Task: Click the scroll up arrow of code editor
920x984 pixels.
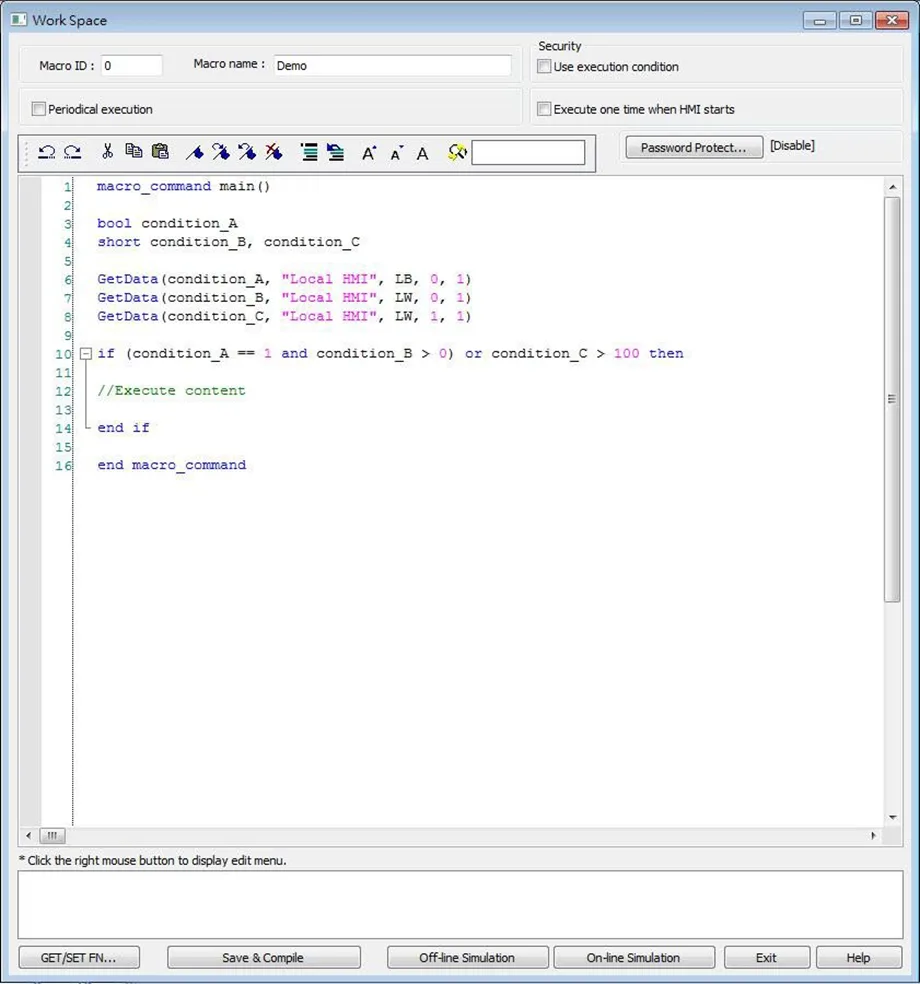Action: click(x=892, y=187)
